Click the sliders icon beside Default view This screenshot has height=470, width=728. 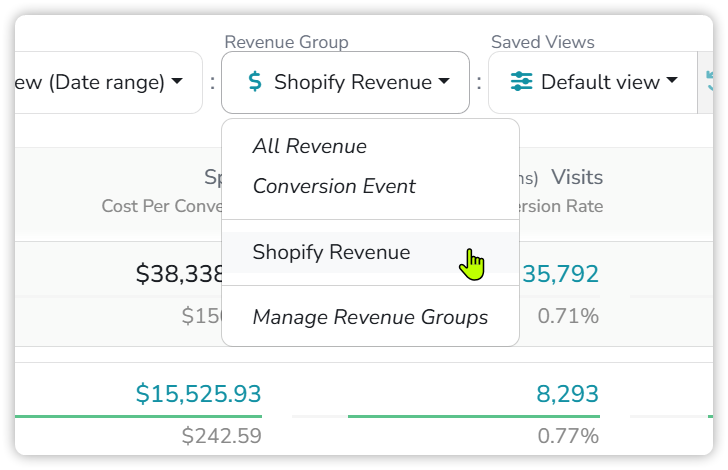click(521, 82)
